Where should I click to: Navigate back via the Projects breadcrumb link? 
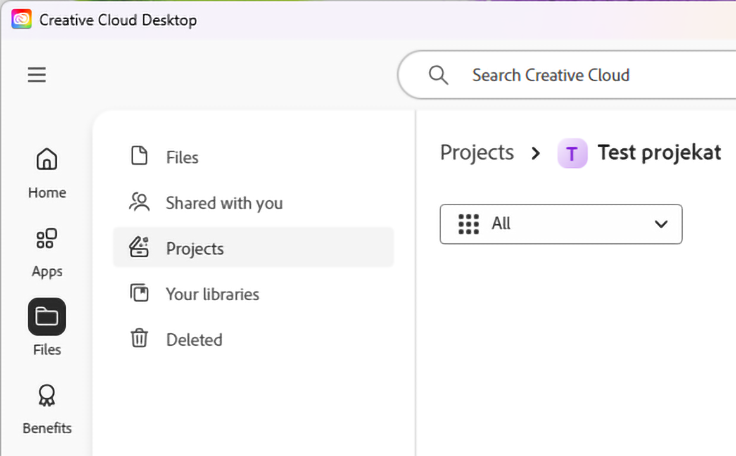click(477, 153)
